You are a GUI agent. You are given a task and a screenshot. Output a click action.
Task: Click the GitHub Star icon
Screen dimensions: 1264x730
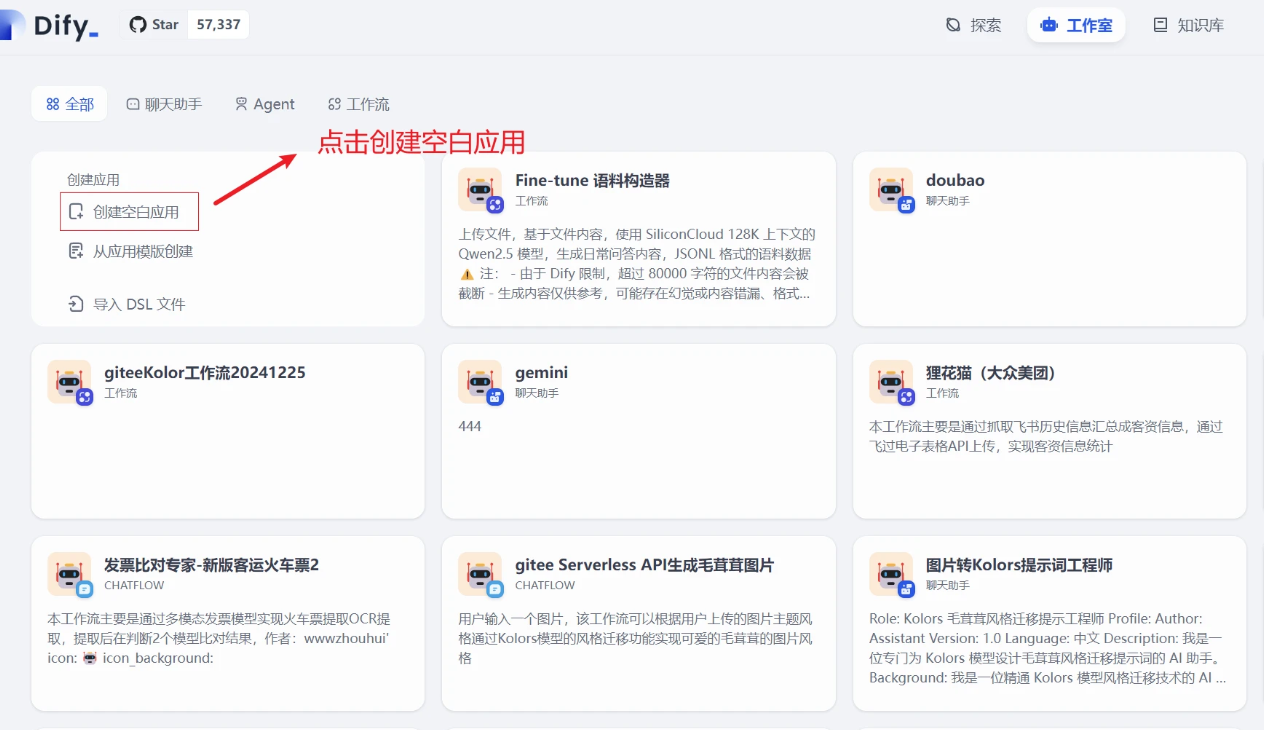pyautogui.click(x=138, y=24)
